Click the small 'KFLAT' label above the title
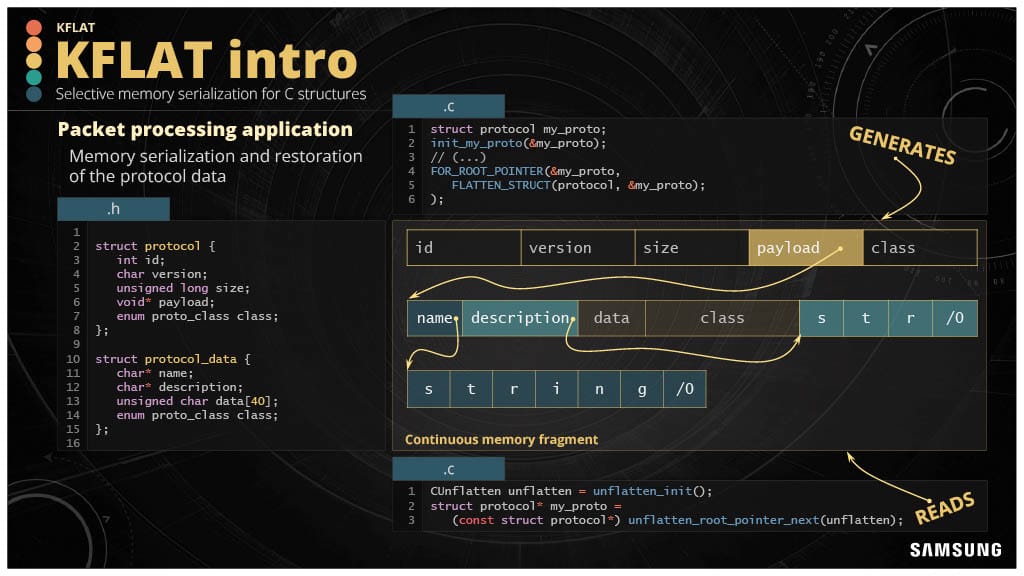This screenshot has width=1024, height=576. (76, 27)
